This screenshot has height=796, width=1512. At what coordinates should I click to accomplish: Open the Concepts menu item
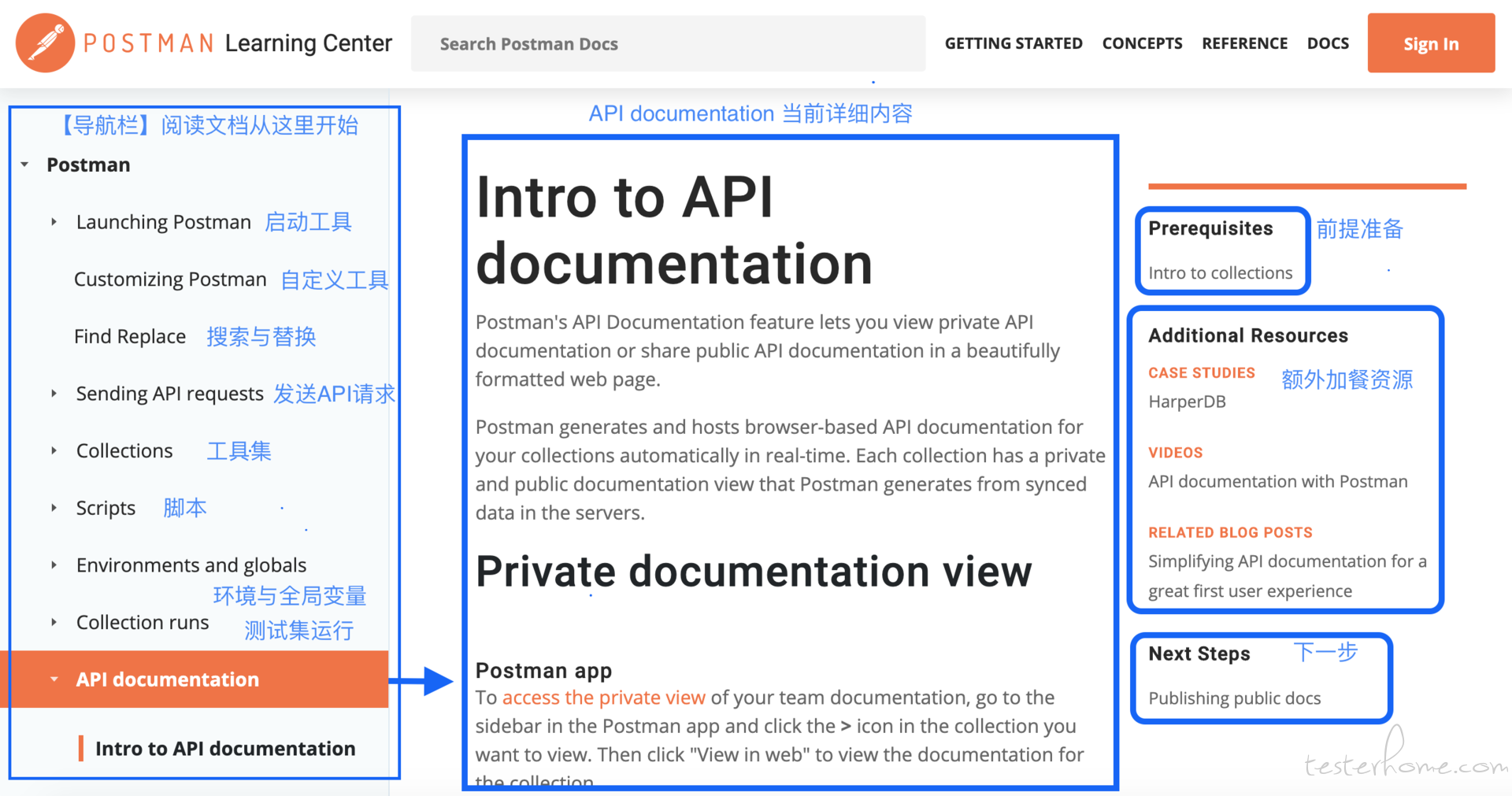click(x=1142, y=43)
